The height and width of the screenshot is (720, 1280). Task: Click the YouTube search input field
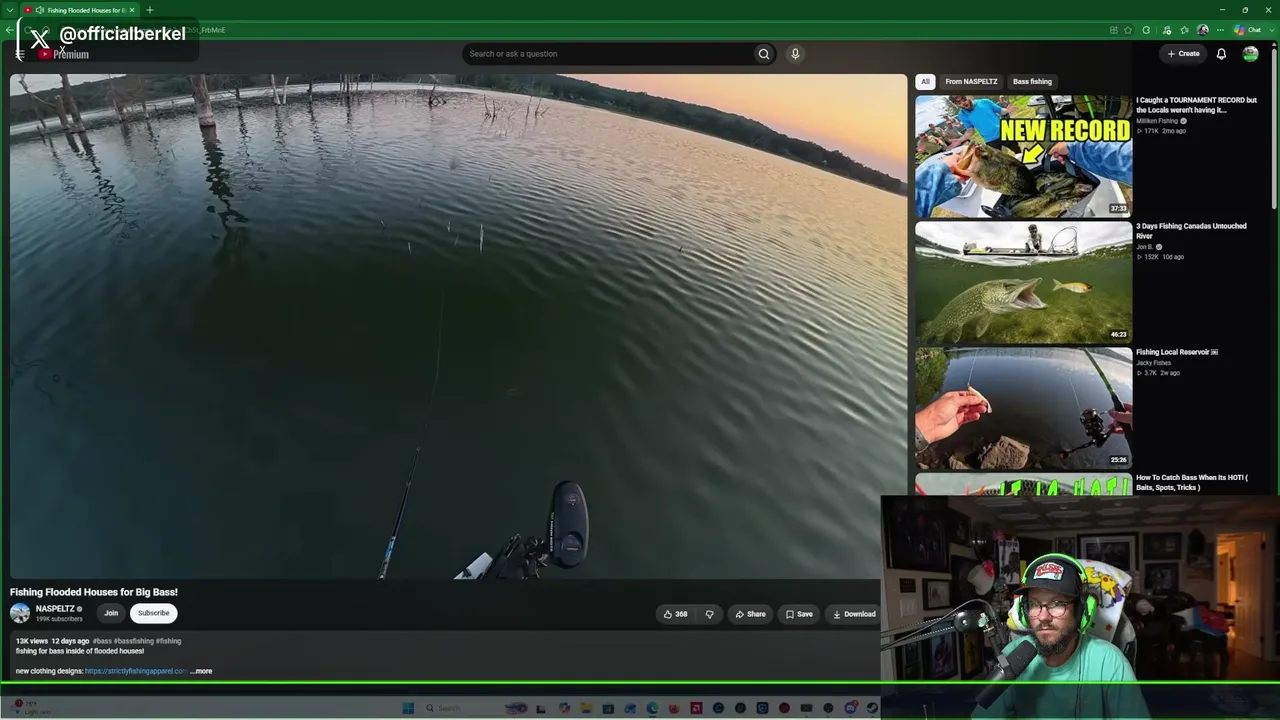point(607,54)
